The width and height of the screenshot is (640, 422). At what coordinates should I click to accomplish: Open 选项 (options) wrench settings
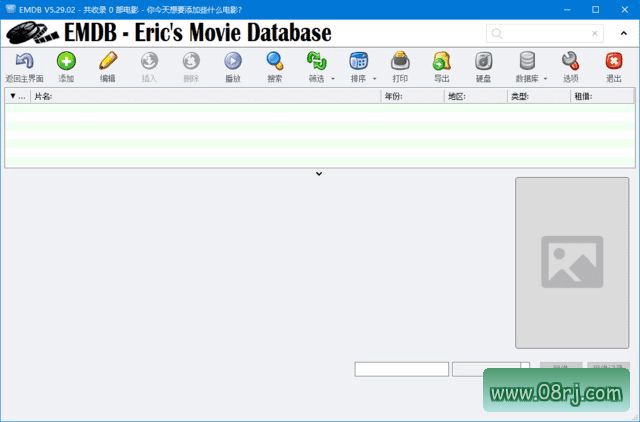coord(570,61)
